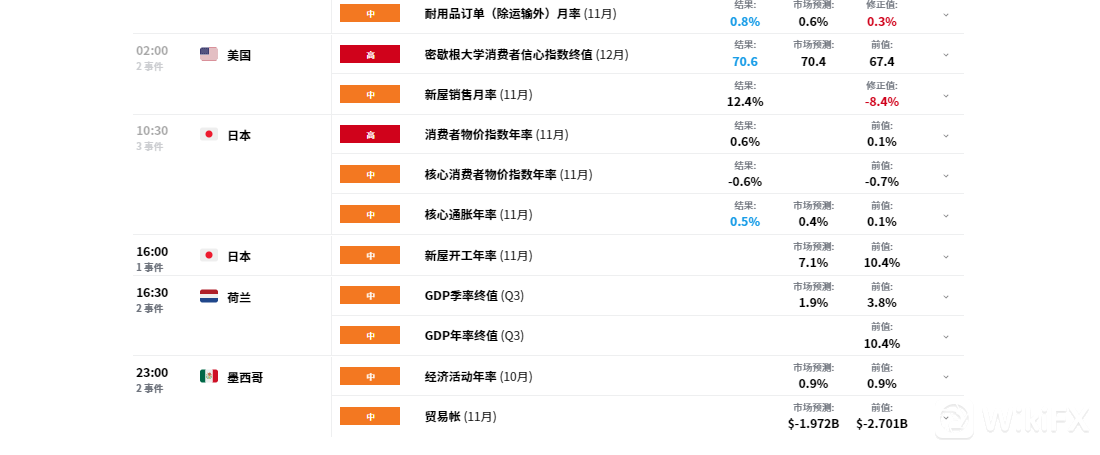Click red 高 badge for 消费者物价指数年率
1100x455 pixels.
pyautogui.click(x=370, y=134)
